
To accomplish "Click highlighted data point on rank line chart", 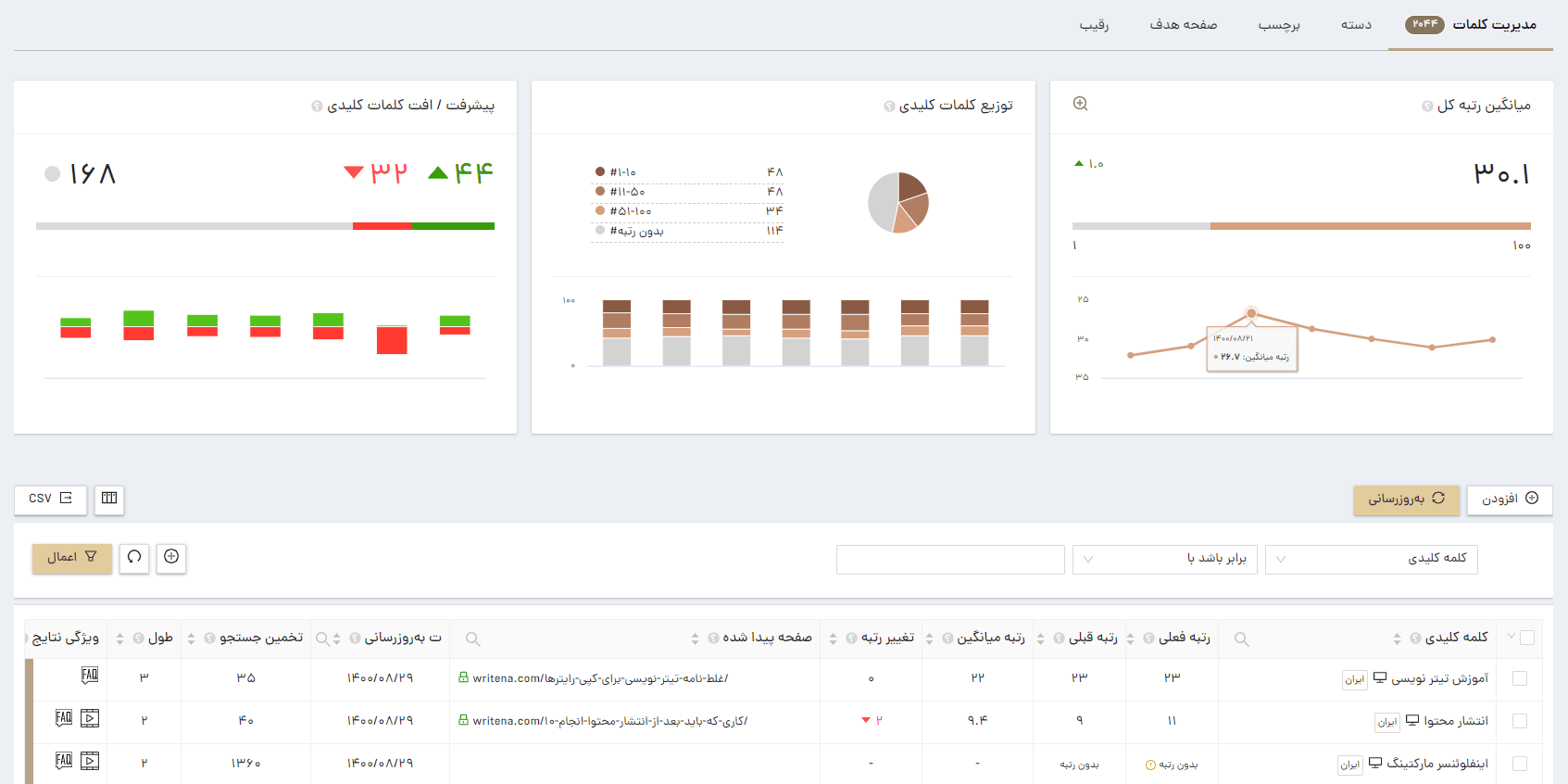I will click(x=1251, y=313).
